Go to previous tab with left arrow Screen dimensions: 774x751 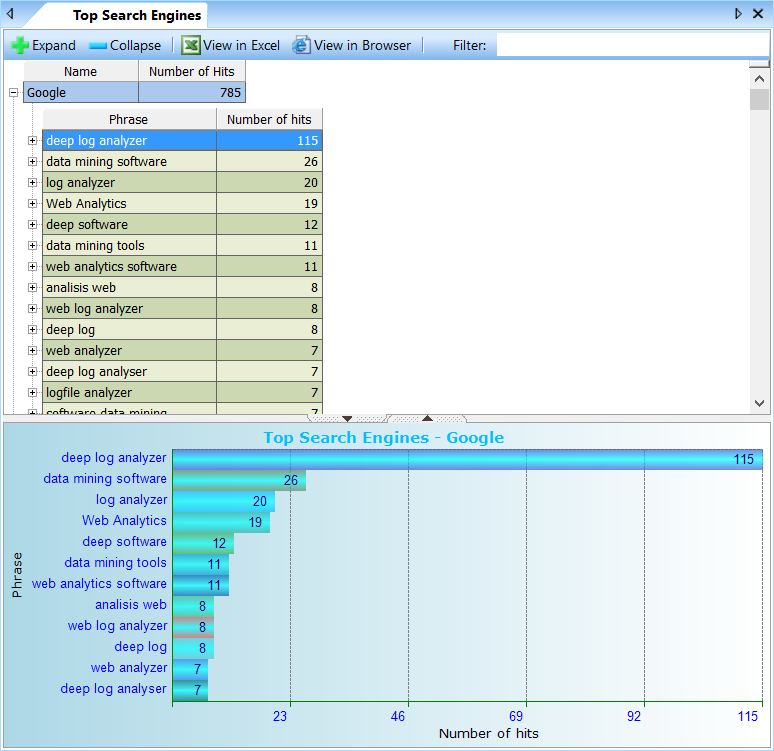(10, 13)
